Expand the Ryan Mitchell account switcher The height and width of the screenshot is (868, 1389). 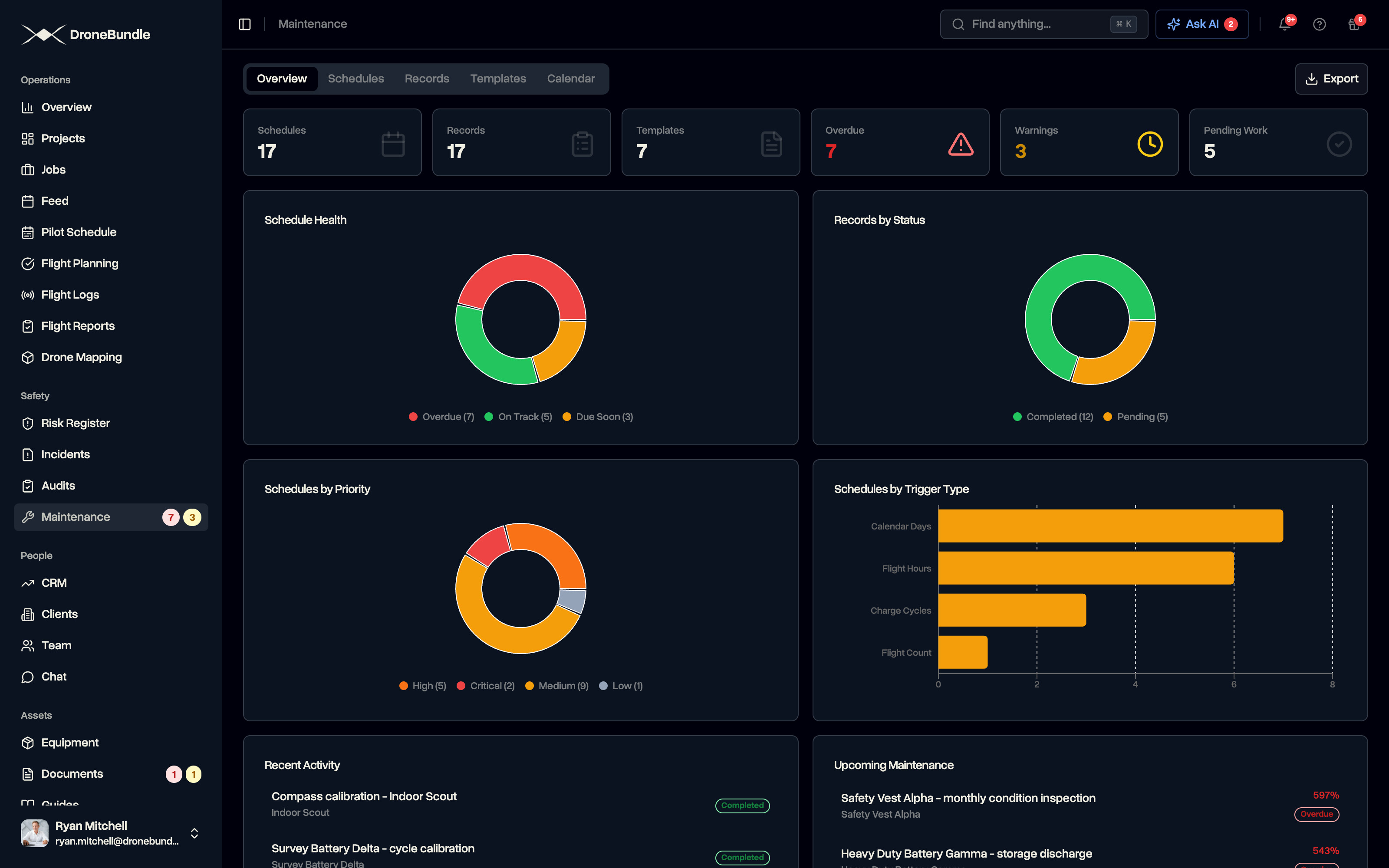coord(194,833)
